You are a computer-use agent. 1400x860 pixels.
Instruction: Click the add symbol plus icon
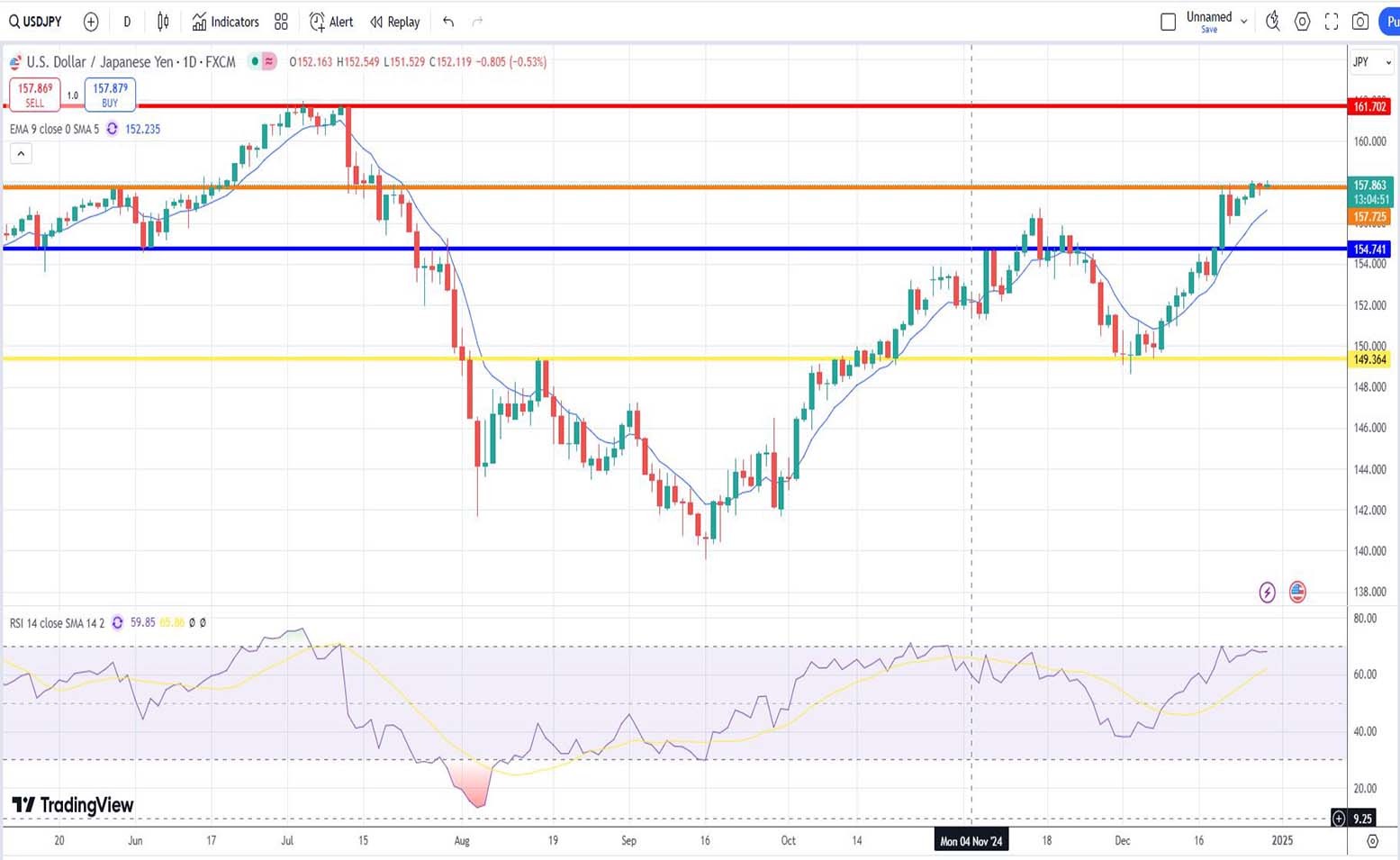click(x=91, y=22)
